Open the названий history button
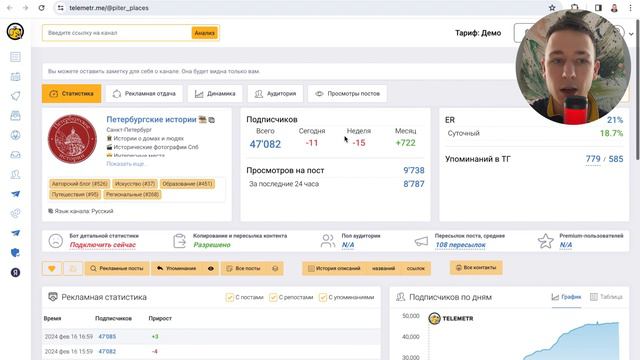Image resolution: width=640 pixels, height=360 pixels. 383,269
